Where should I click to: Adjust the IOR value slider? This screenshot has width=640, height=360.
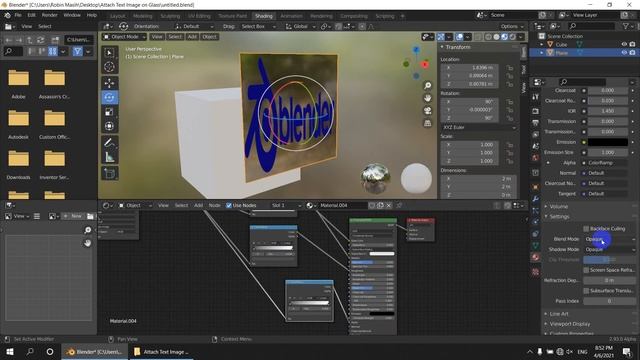pyautogui.click(x=608, y=111)
